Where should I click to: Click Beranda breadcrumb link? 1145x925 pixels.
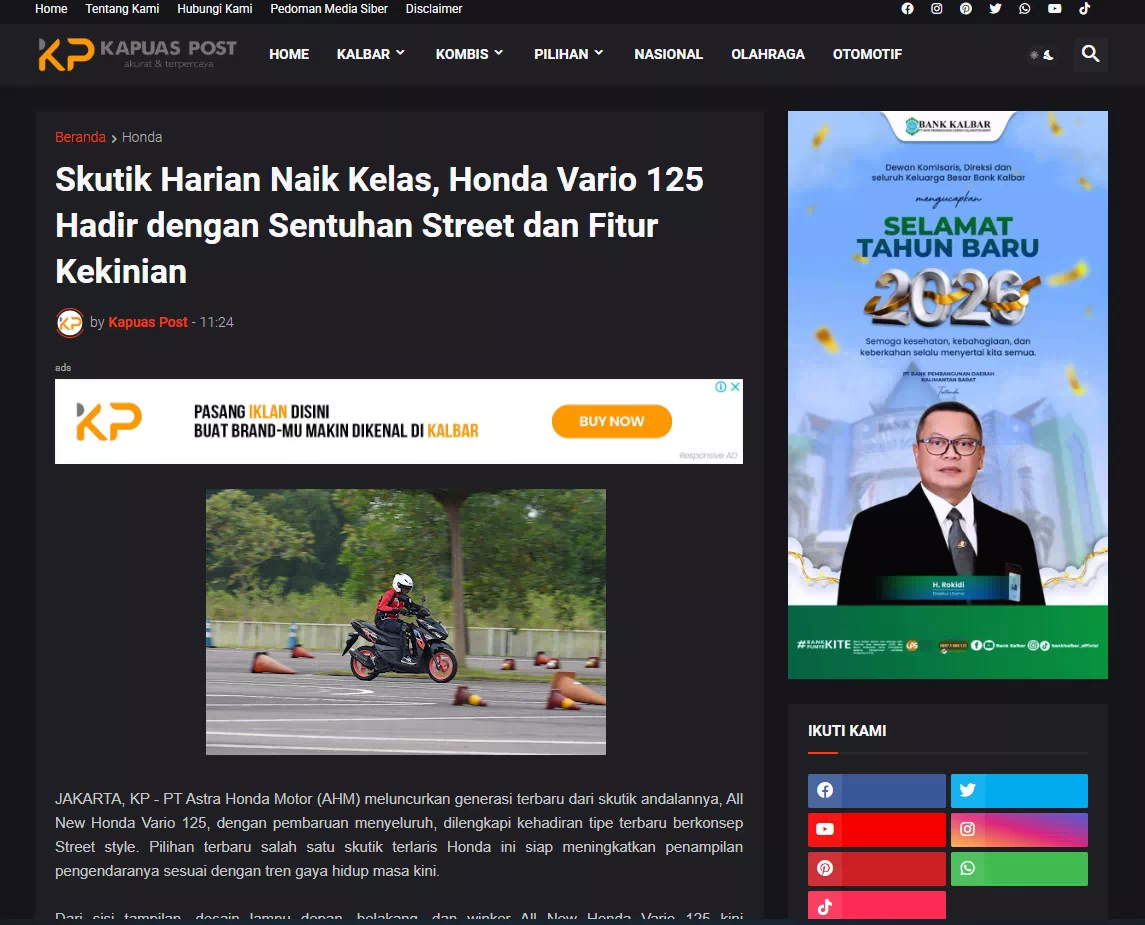(80, 137)
